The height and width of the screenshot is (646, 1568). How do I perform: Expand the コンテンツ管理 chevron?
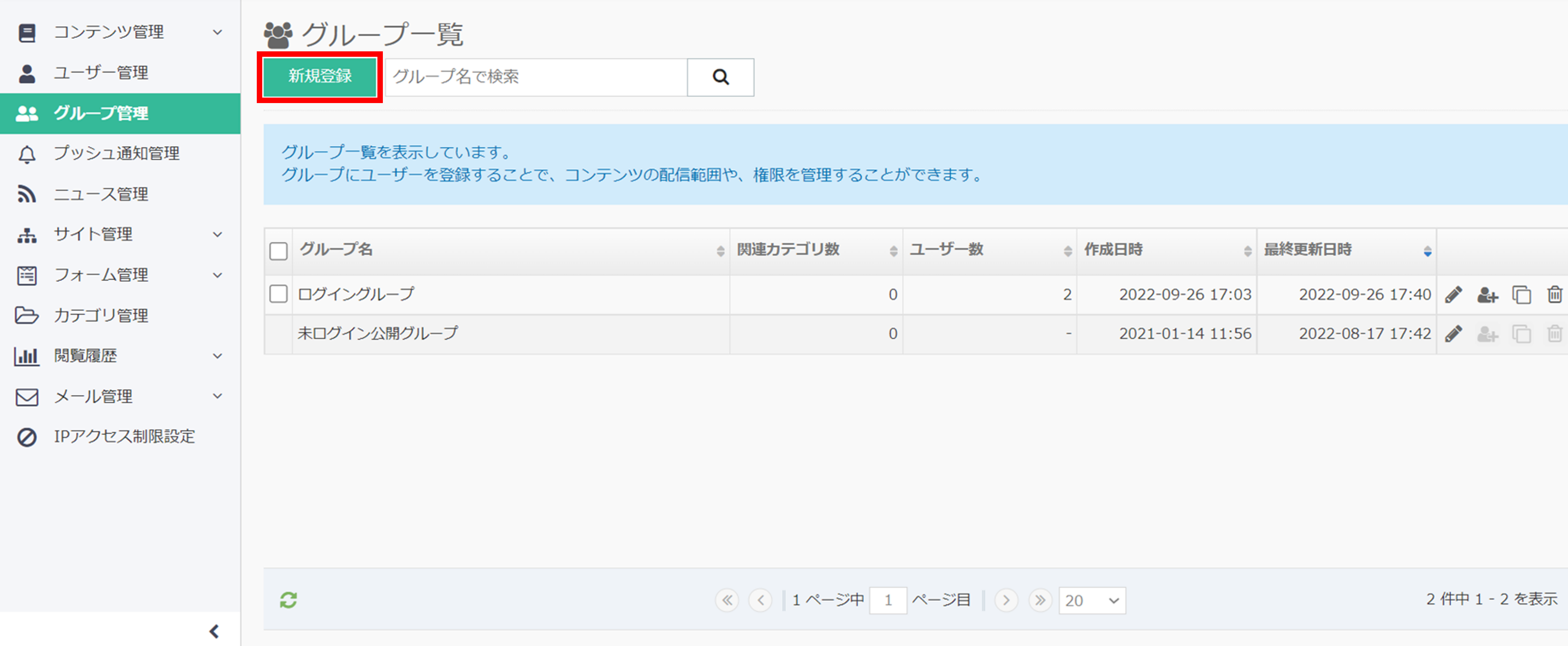coord(217,32)
